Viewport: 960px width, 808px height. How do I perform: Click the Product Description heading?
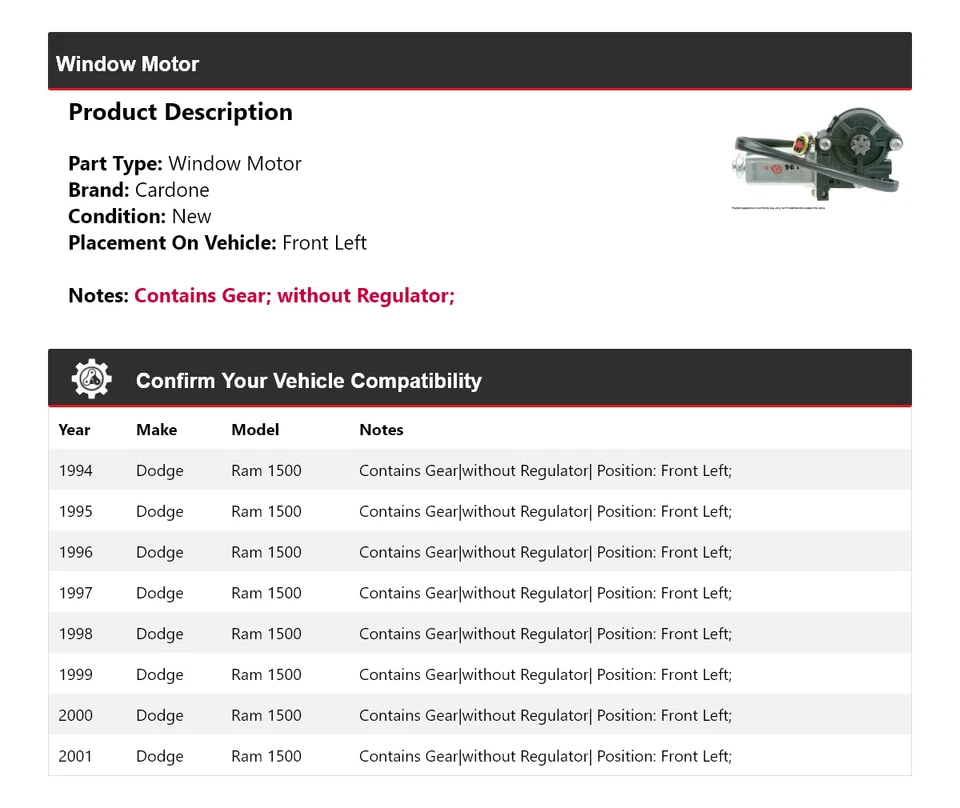coord(180,112)
